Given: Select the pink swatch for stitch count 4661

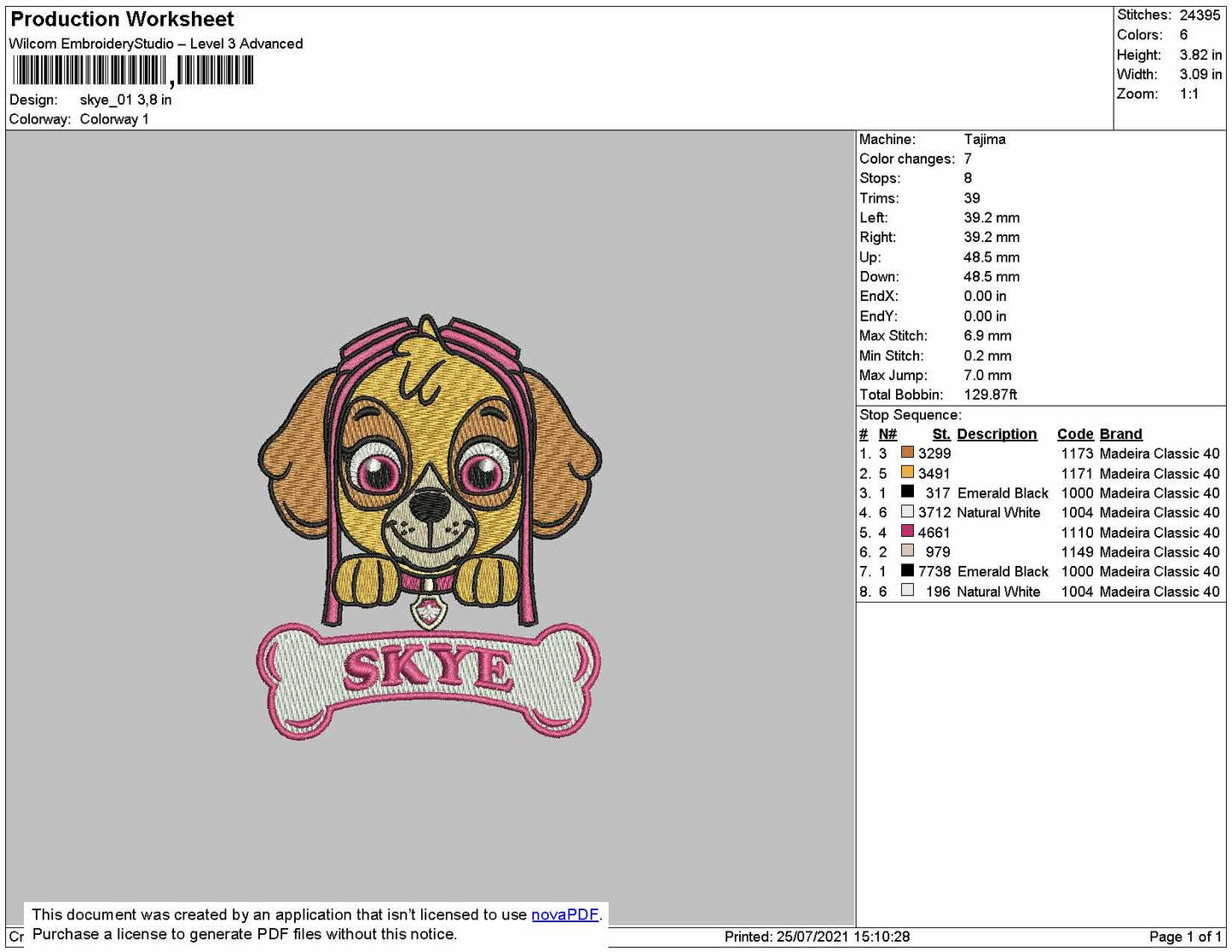Looking at the screenshot, I should [x=907, y=531].
